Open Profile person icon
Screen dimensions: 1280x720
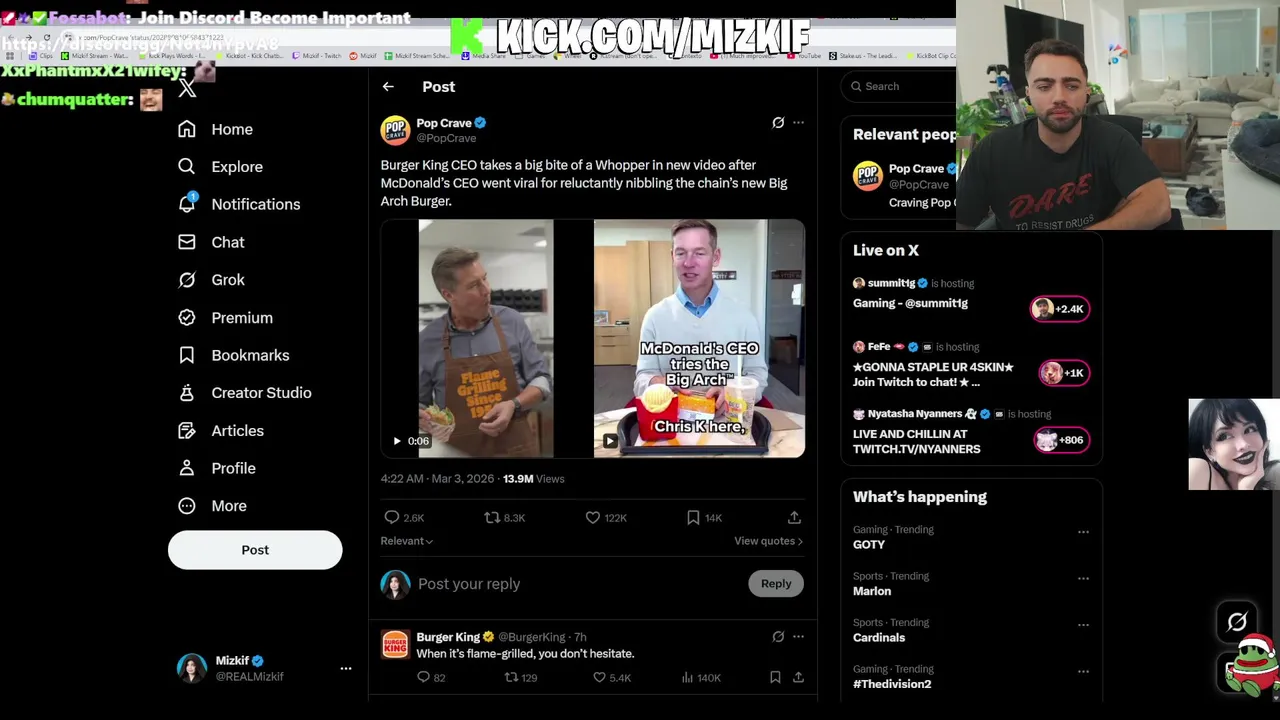(187, 468)
